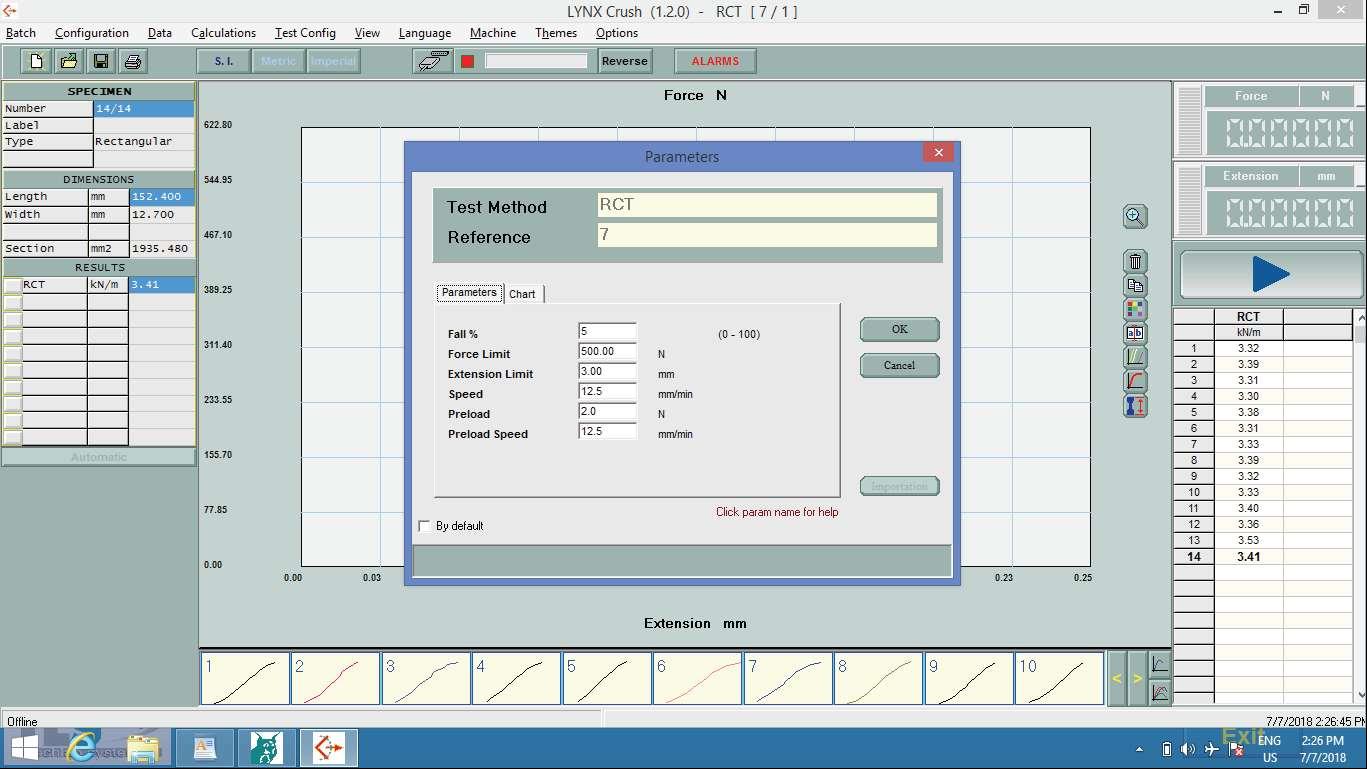Click the specimen Type value 'Rectangular'

144,142
